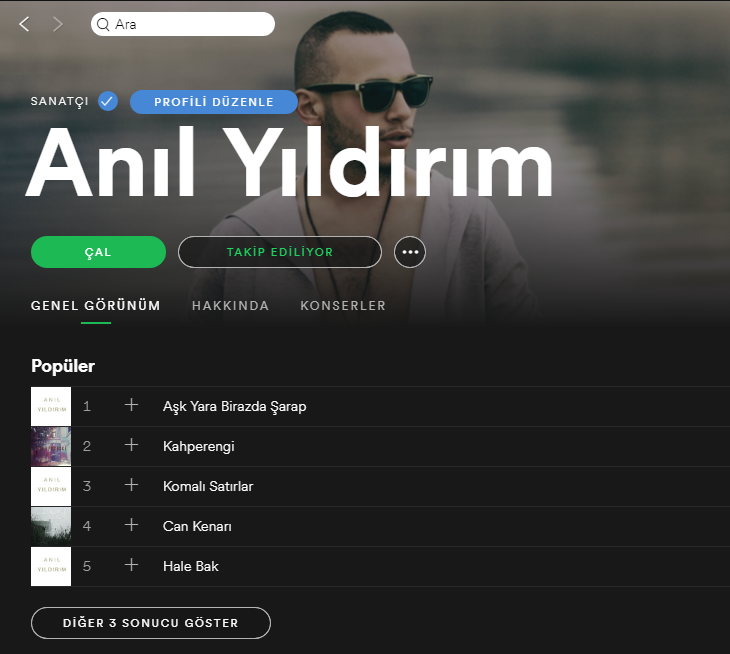Open the Konserler tab

coord(343,306)
